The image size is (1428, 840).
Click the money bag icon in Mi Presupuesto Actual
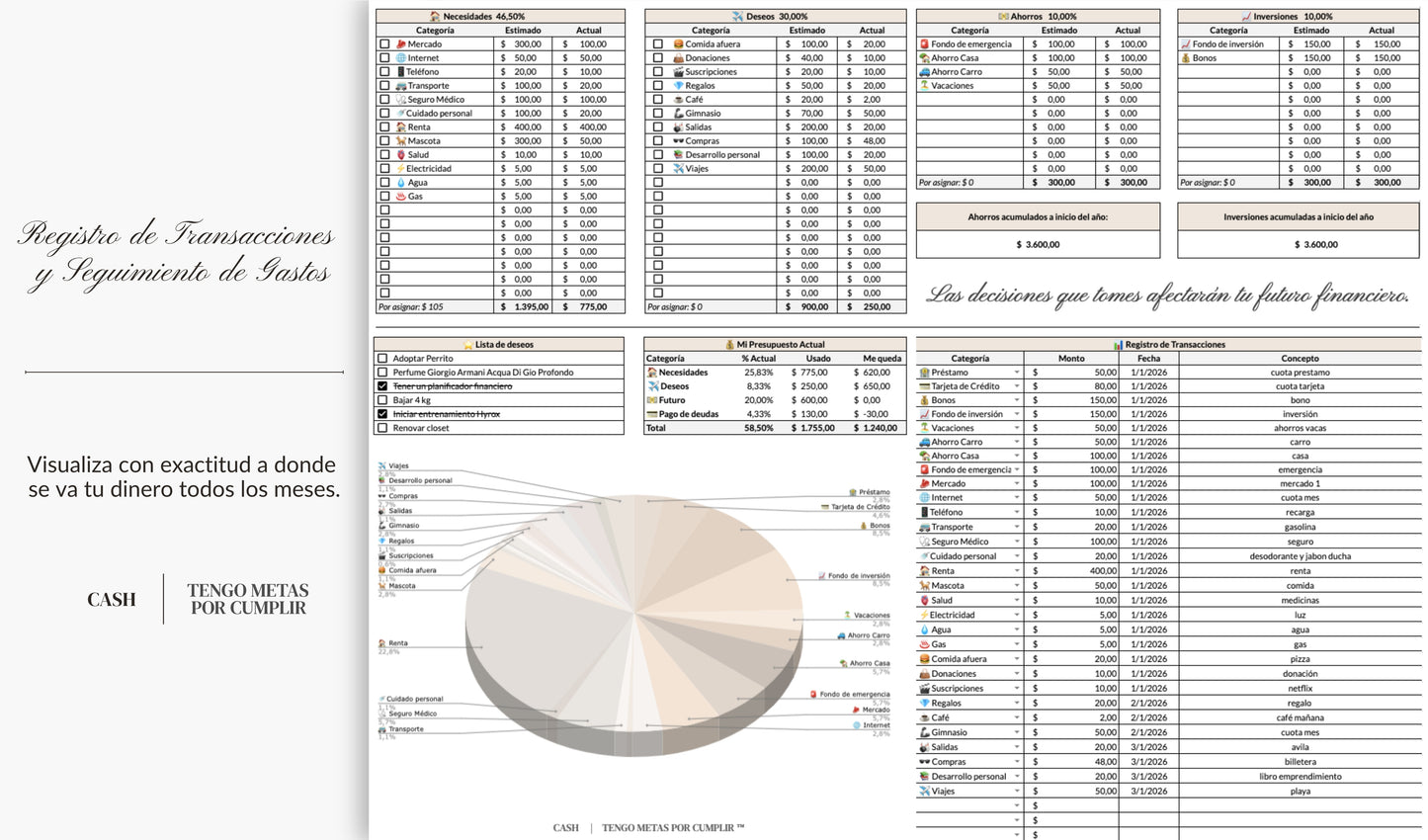click(x=729, y=344)
